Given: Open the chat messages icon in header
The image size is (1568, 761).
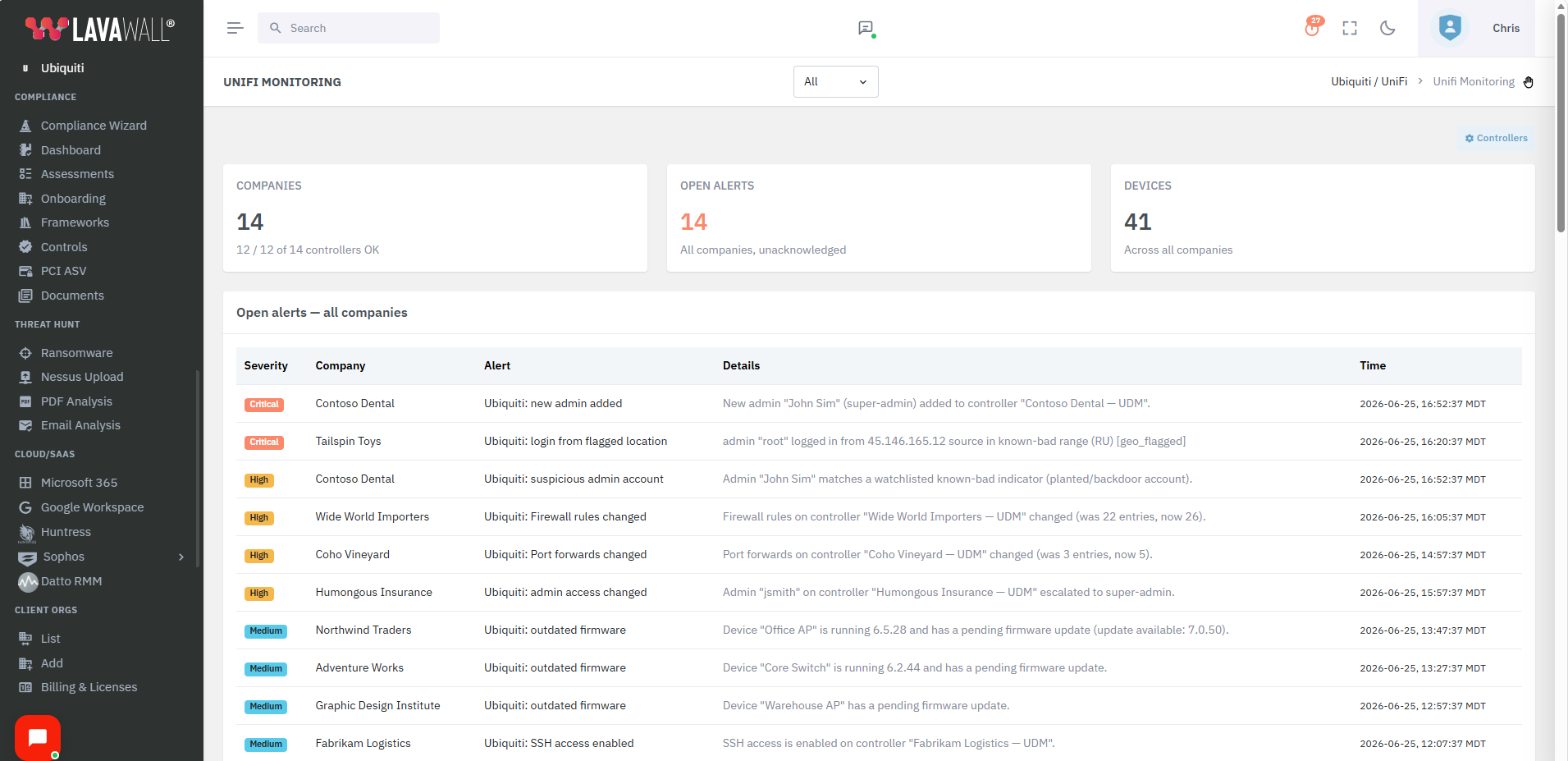Looking at the screenshot, I should [866, 29].
